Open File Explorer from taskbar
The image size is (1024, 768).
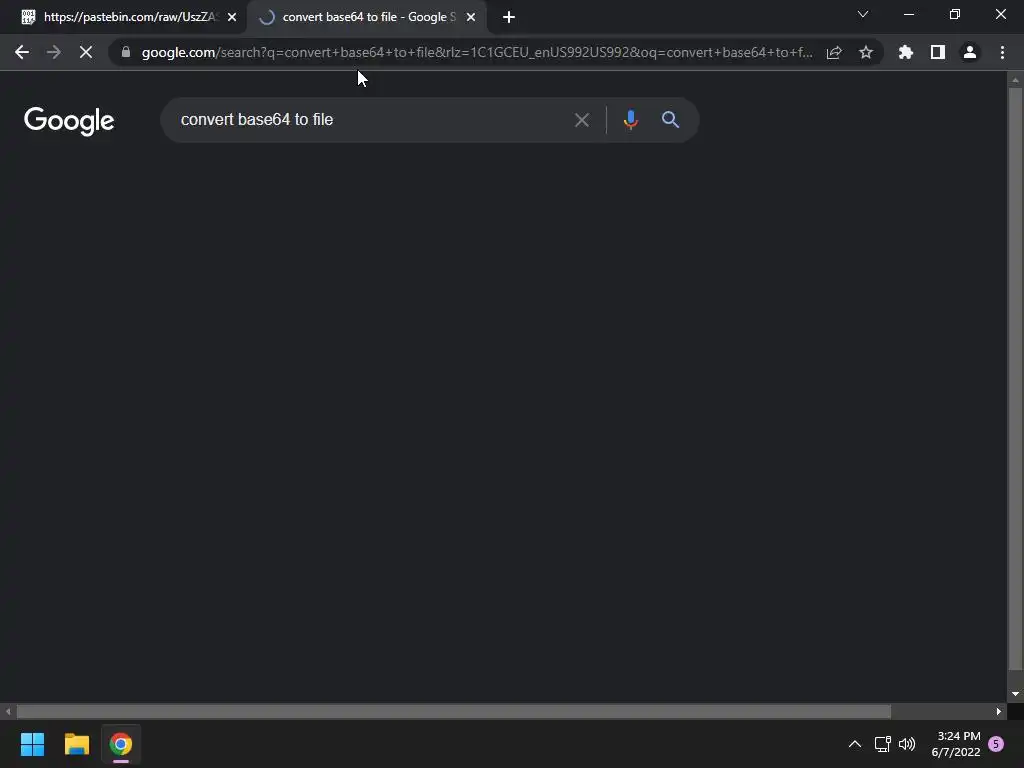76,744
